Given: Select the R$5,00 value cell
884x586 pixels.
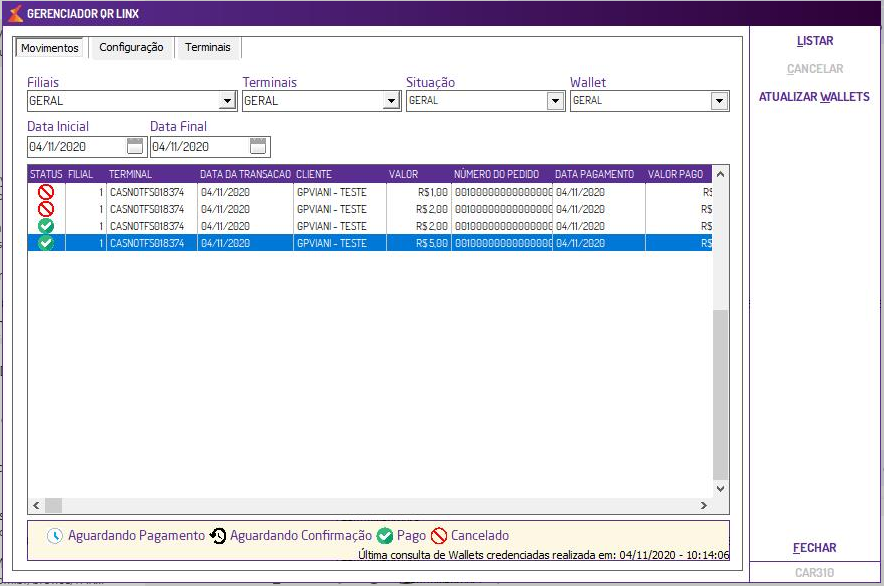Looking at the screenshot, I should pyautogui.click(x=419, y=243).
